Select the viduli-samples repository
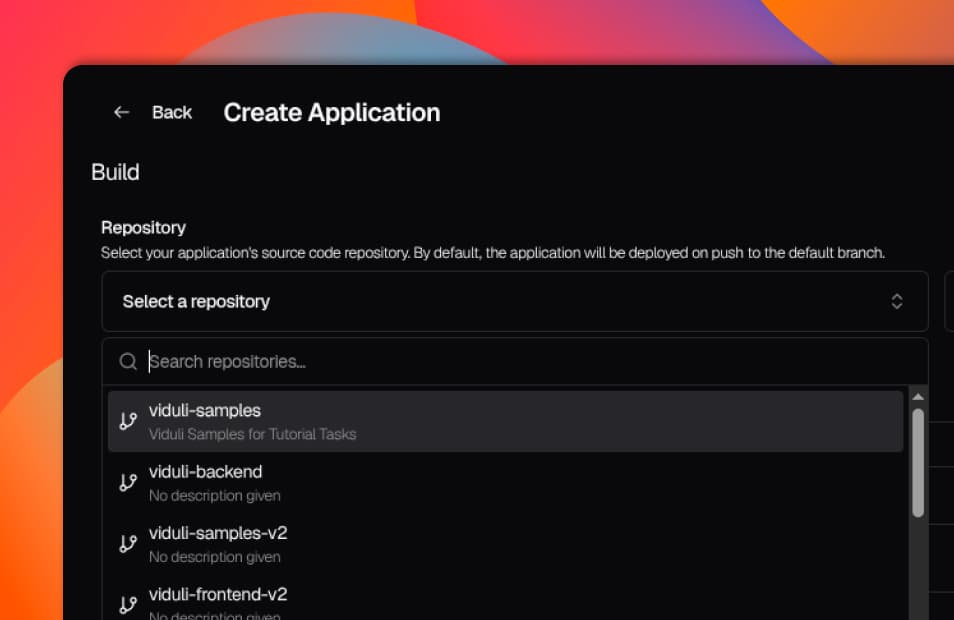This screenshot has height=620, width=954. [x=205, y=411]
